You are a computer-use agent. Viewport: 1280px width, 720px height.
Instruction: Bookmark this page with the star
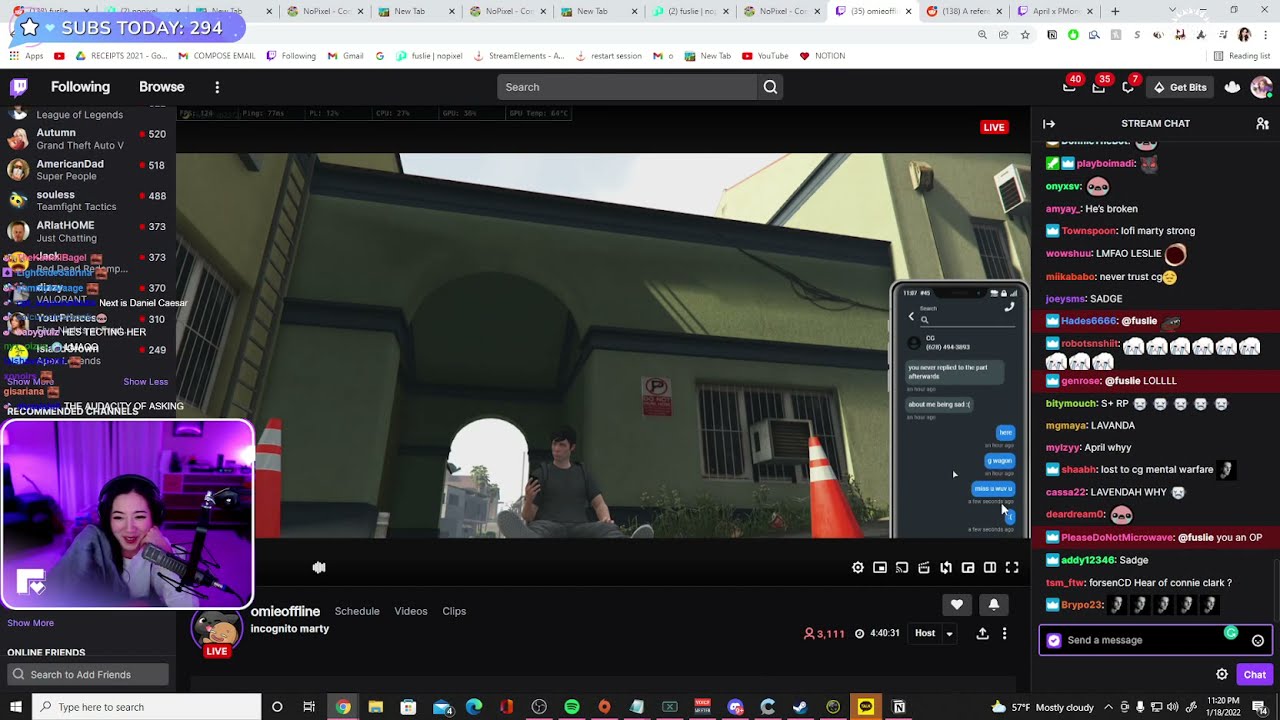click(1025, 34)
